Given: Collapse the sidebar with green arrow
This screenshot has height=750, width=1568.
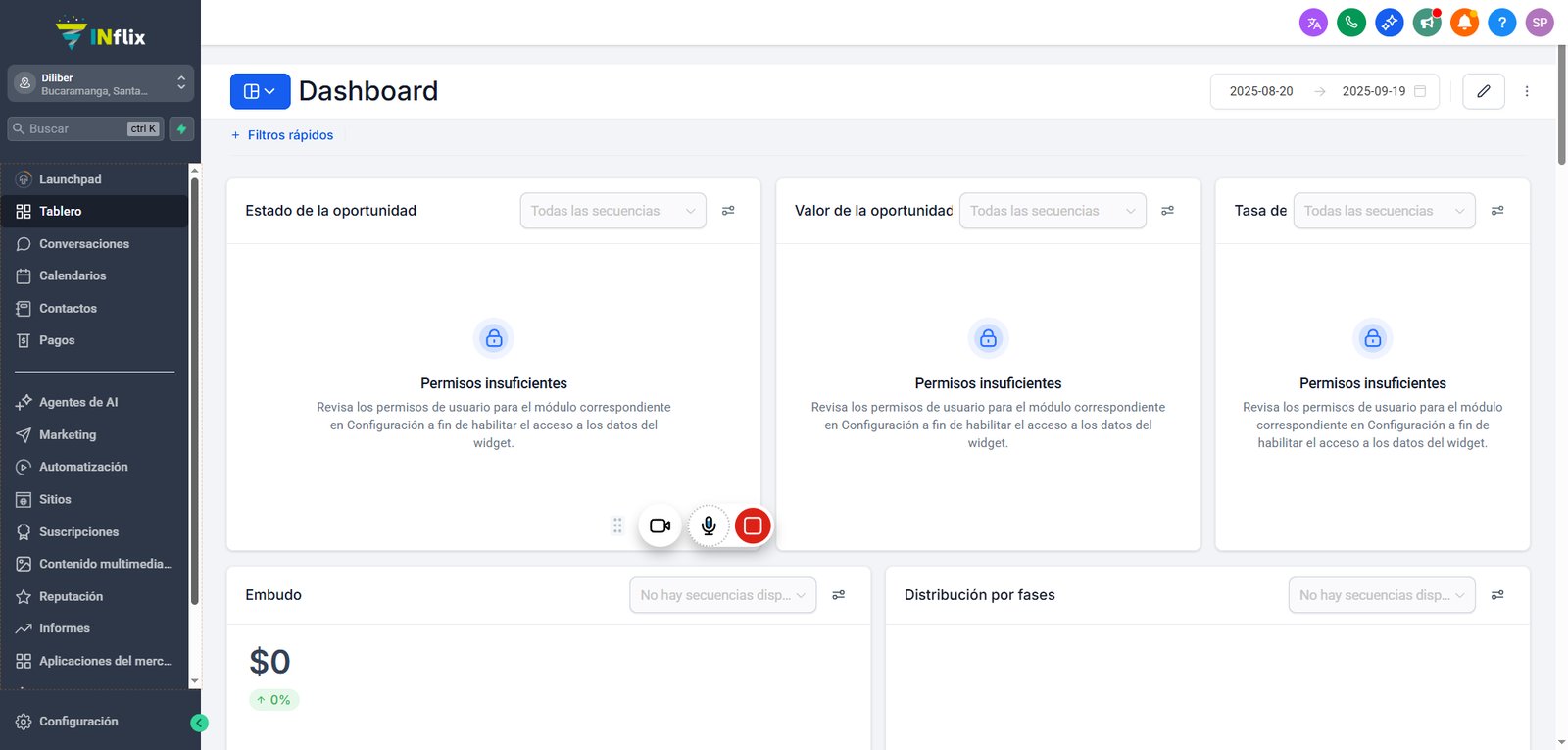Looking at the screenshot, I should (199, 724).
